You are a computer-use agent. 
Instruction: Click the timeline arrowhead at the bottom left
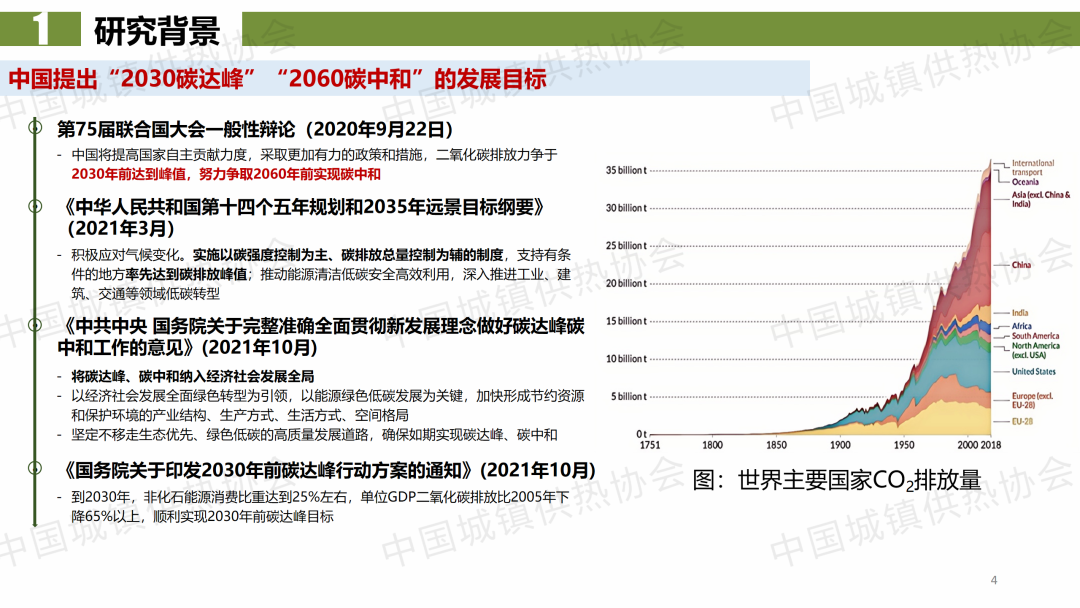point(36,520)
